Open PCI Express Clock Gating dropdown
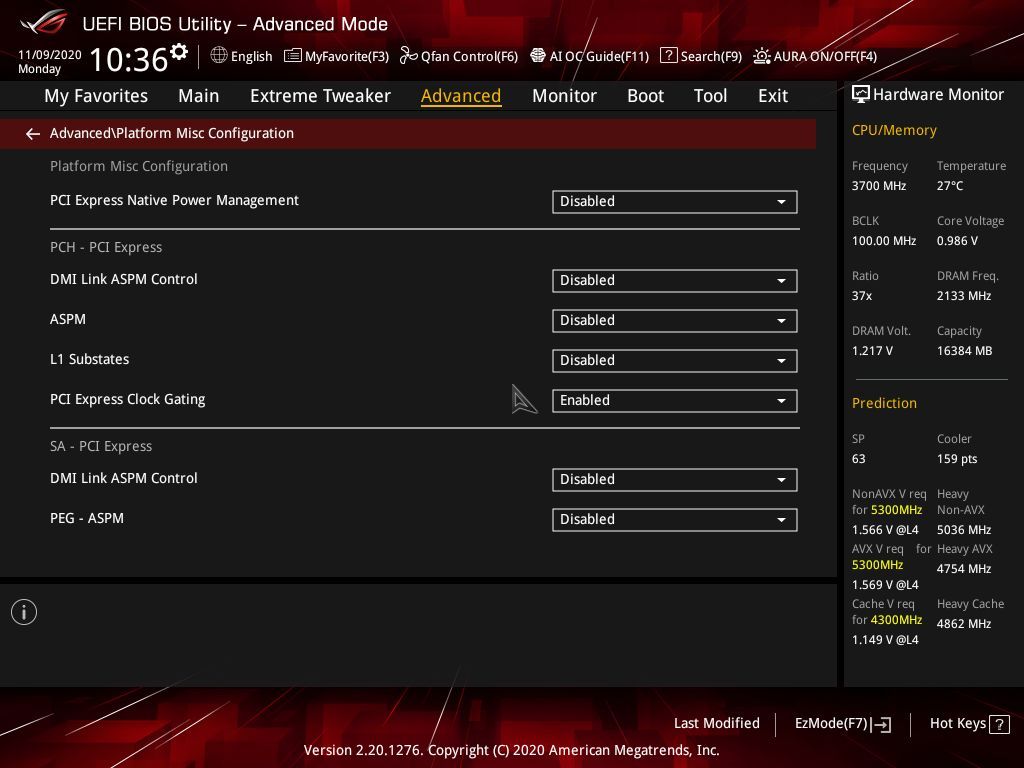 675,401
